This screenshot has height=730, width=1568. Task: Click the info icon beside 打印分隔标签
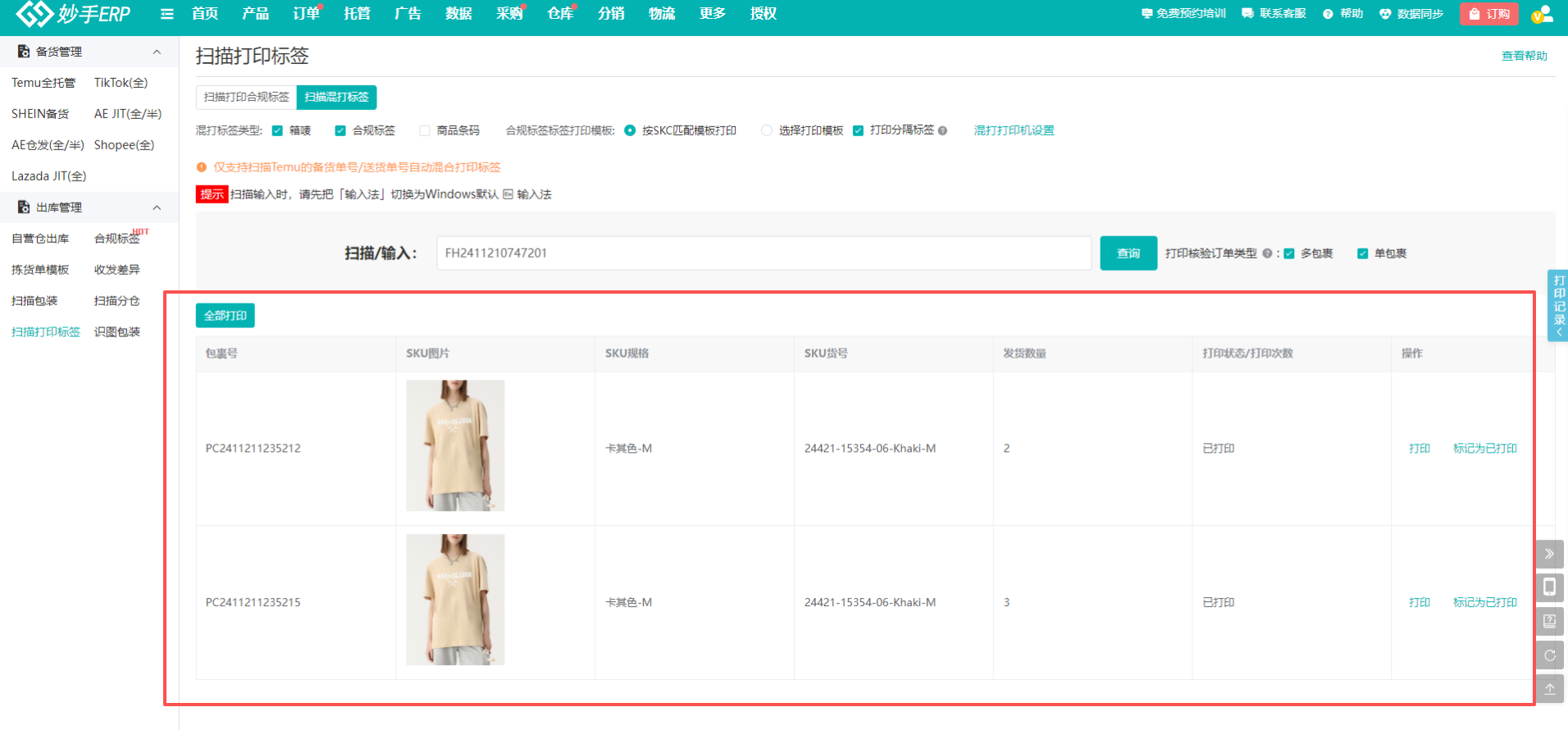pyautogui.click(x=942, y=130)
